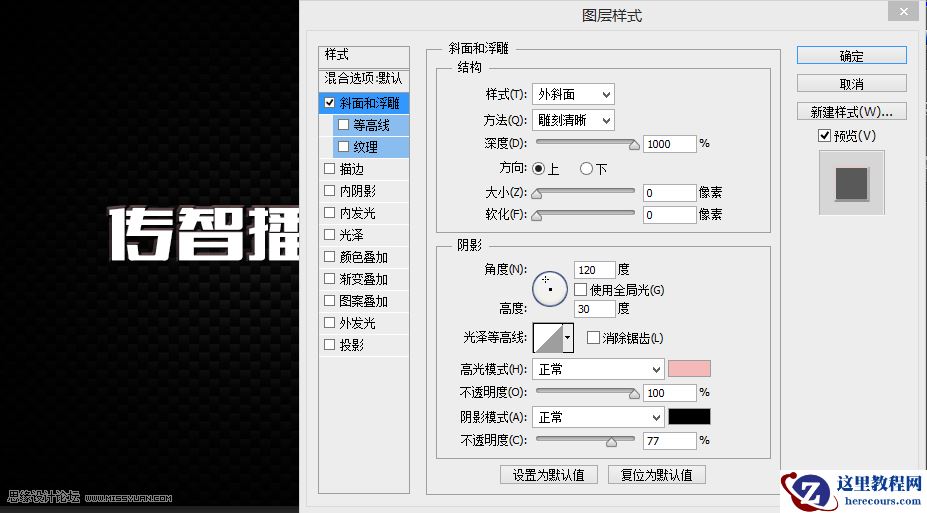Click 复位为默认值 button
927x513 pixels.
pyautogui.click(x=657, y=475)
